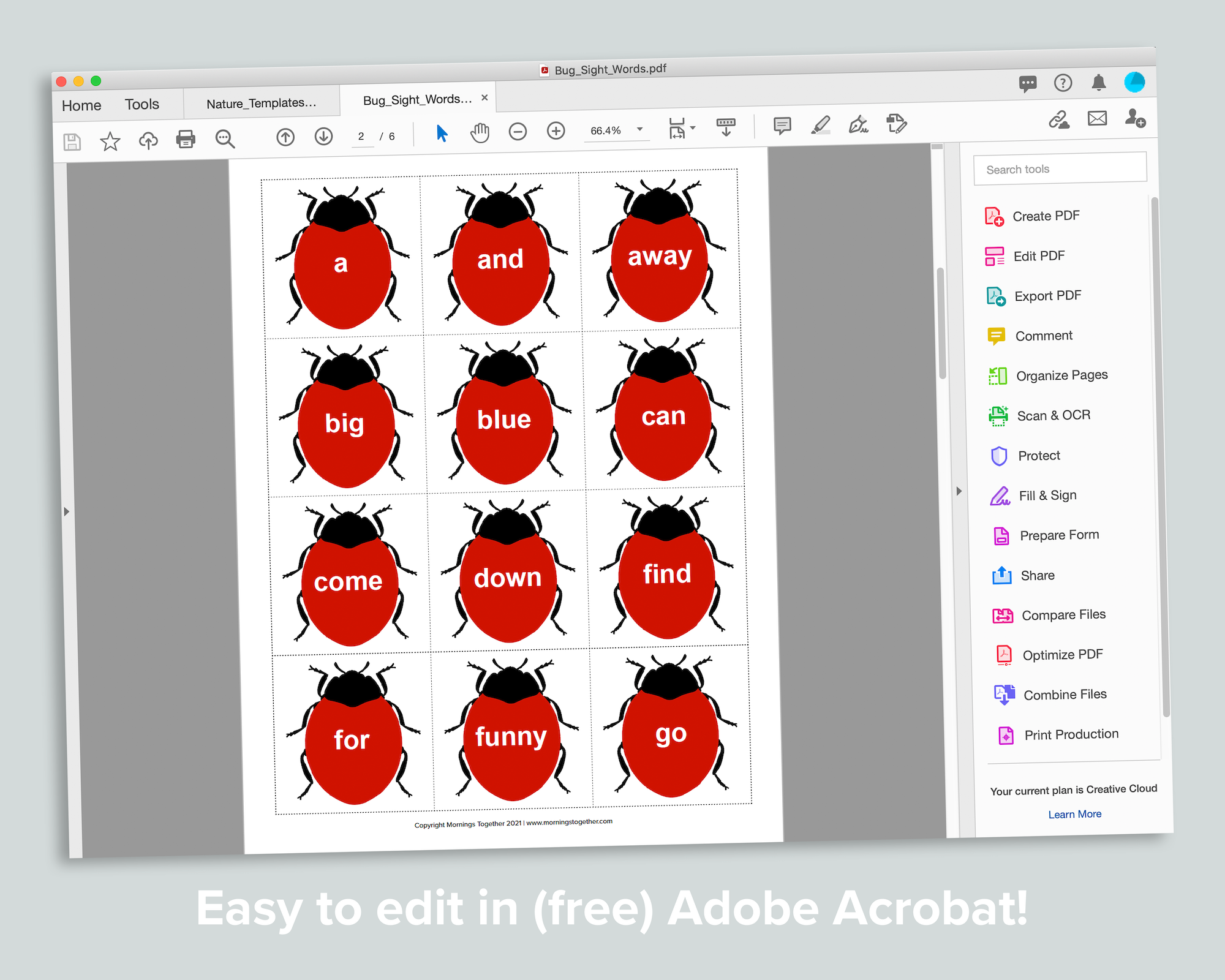Screen dimensions: 1225x980
Task: Open the Fill & Sign tool
Action: click(x=1033, y=496)
